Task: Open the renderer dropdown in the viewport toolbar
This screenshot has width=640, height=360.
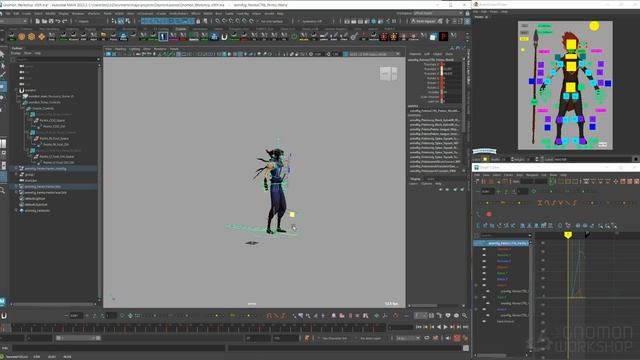Action: 374,54
